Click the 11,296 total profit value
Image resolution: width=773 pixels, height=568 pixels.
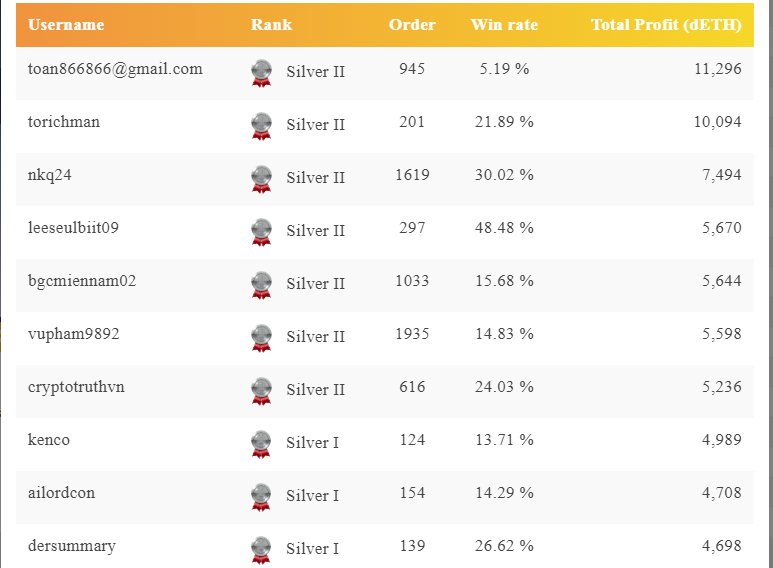[716, 69]
